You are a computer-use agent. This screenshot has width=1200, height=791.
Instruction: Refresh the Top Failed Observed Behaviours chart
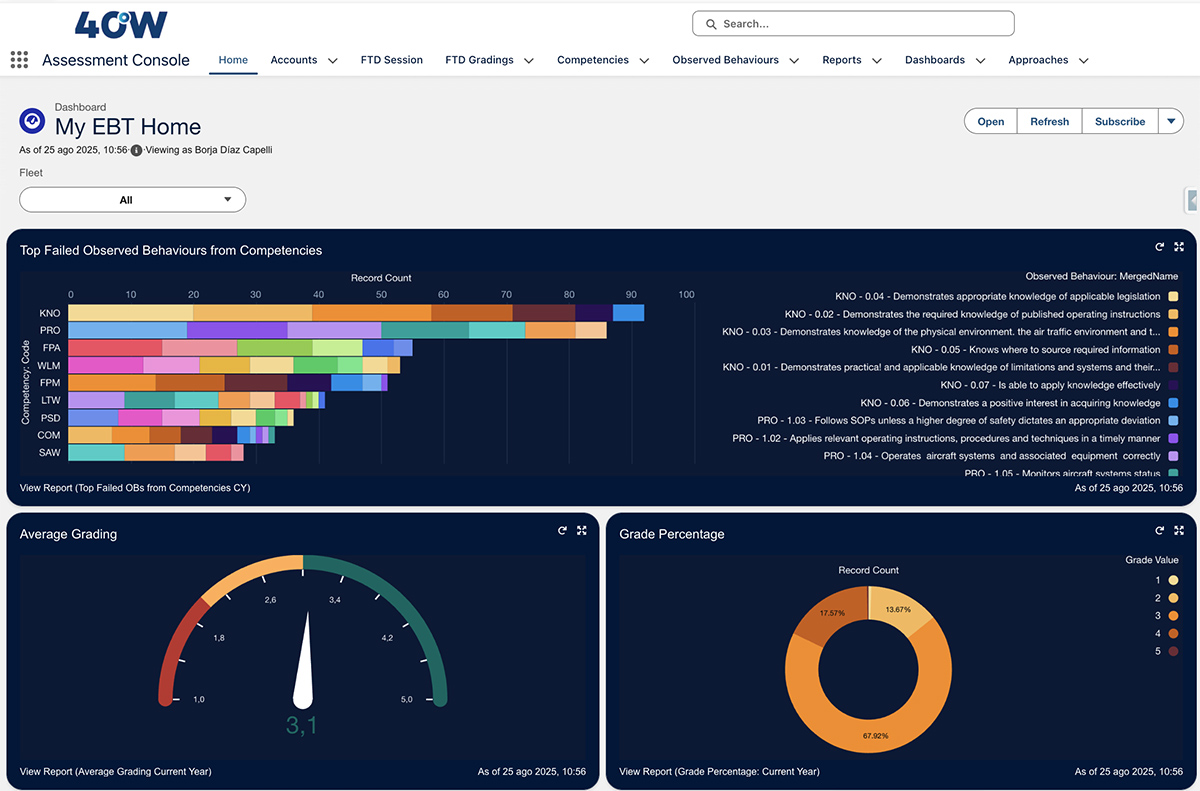[x=1160, y=247]
